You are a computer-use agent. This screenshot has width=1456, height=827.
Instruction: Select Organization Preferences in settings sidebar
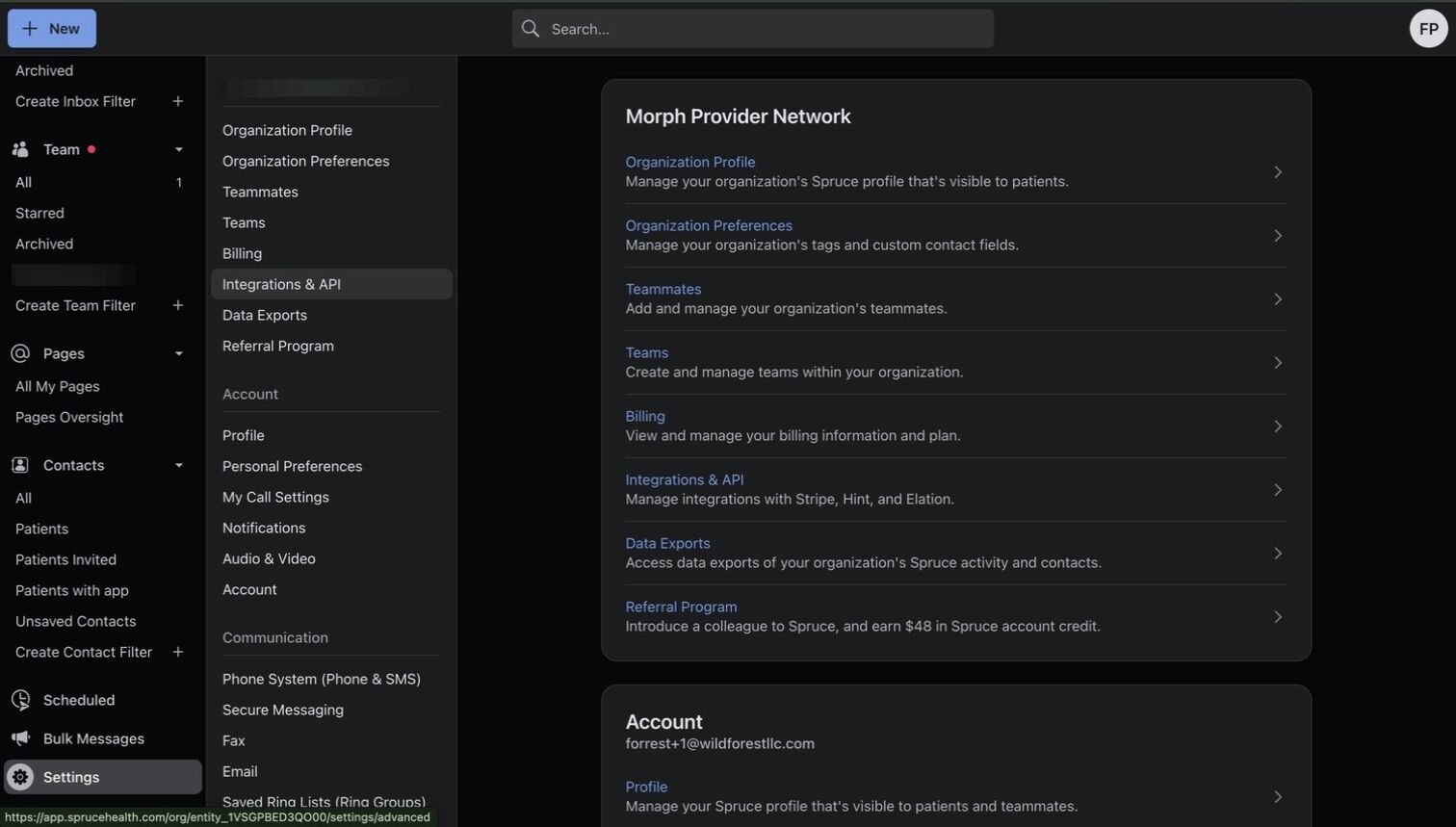(x=306, y=161)
